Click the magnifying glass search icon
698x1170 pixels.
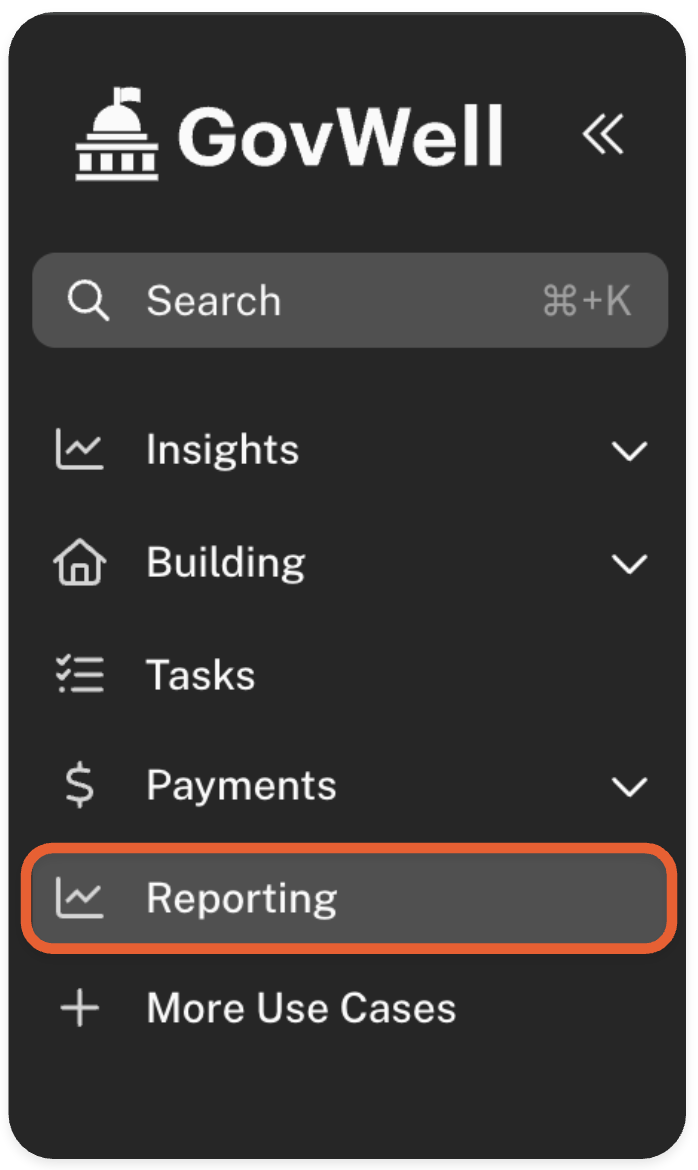(88, 301)
